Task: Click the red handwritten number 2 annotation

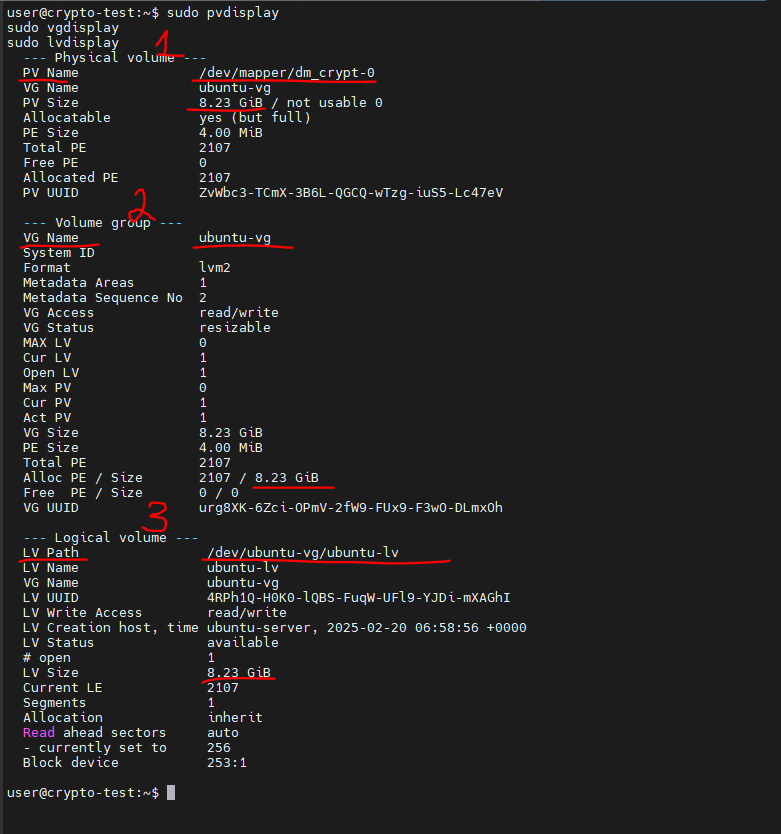Action: [143, 205]
